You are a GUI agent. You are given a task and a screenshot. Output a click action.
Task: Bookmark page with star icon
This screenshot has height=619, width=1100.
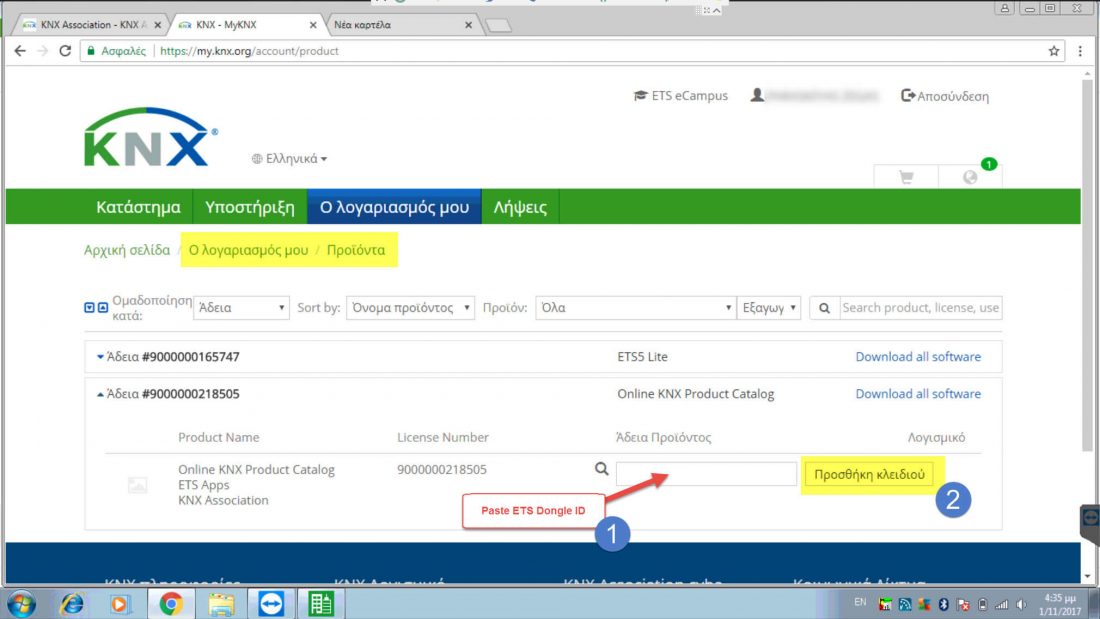tap(1054, 51)
